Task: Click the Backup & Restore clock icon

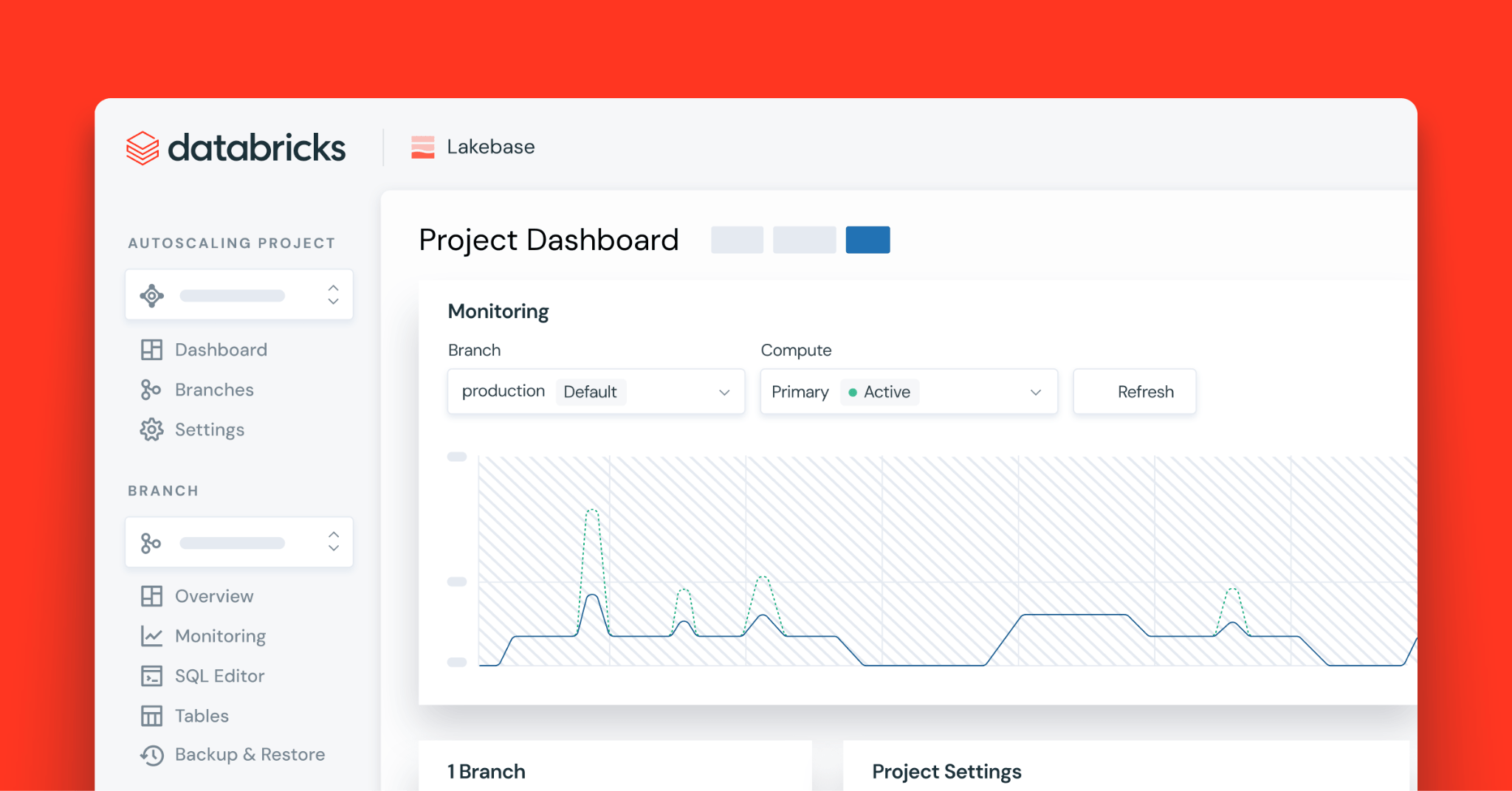Action: [151, 755]
